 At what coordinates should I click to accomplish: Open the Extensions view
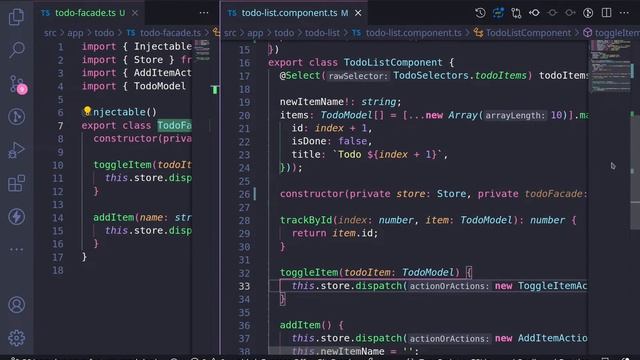point(16,183)
